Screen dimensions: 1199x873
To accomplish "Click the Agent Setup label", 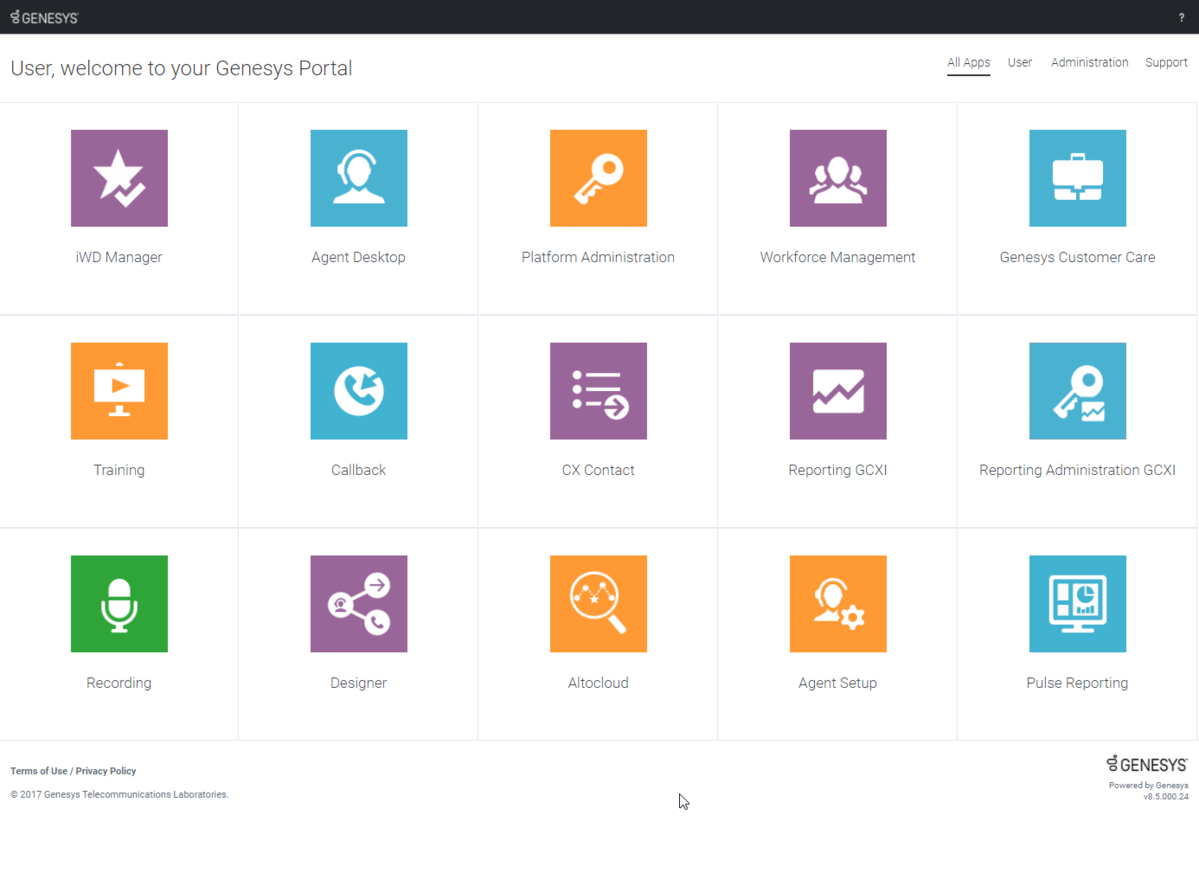I will pos(838,683).
